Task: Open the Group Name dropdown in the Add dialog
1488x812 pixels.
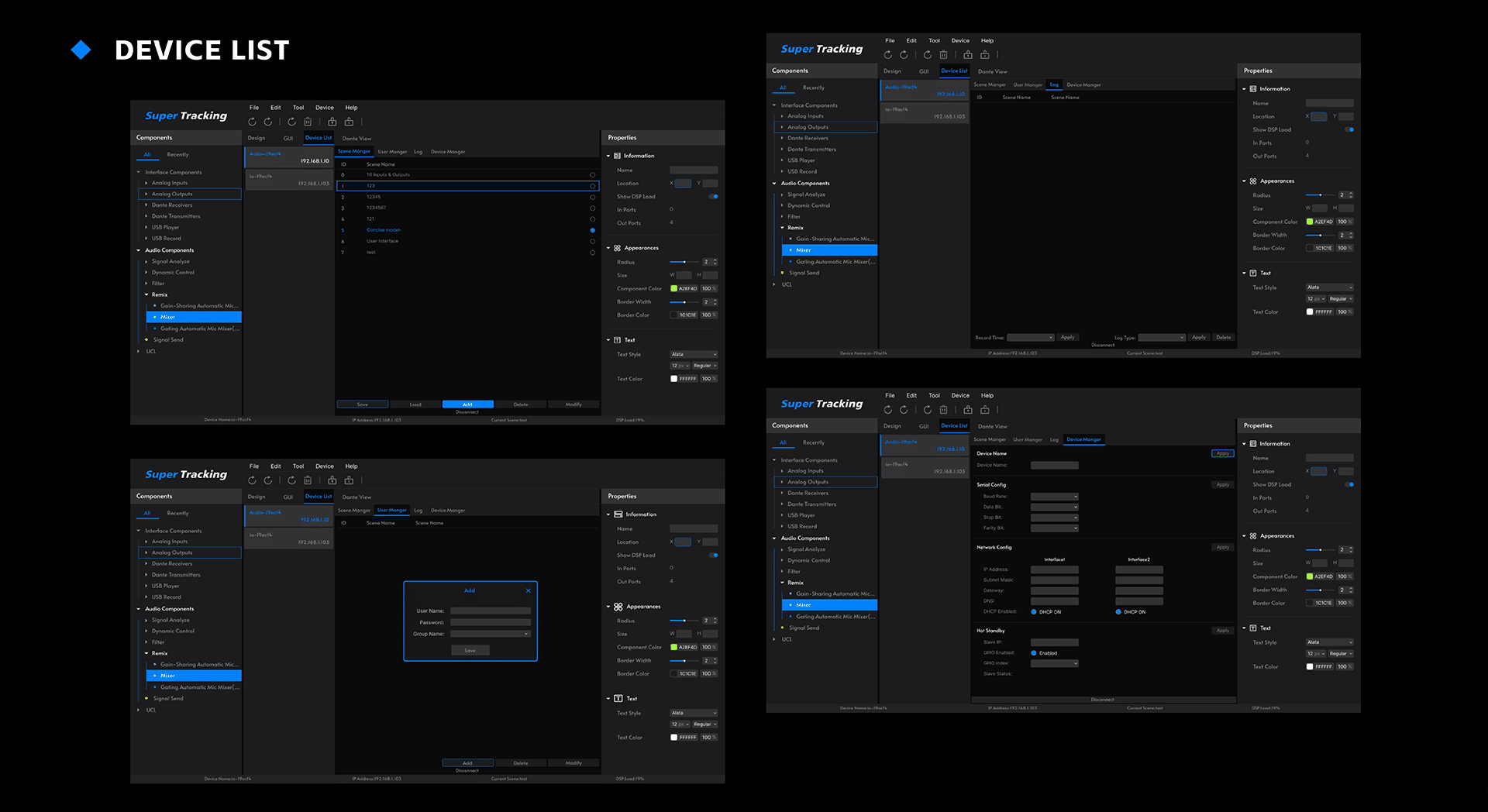Action: point(491,634)
